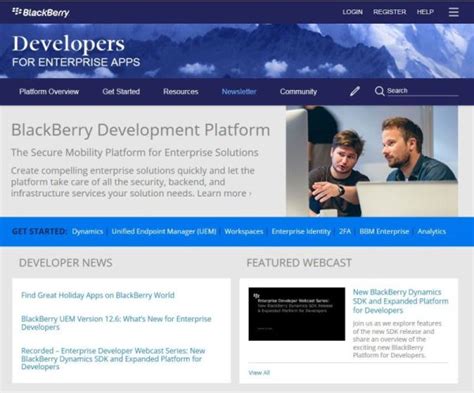Open the hamburger menu icon

coord(453,12)
